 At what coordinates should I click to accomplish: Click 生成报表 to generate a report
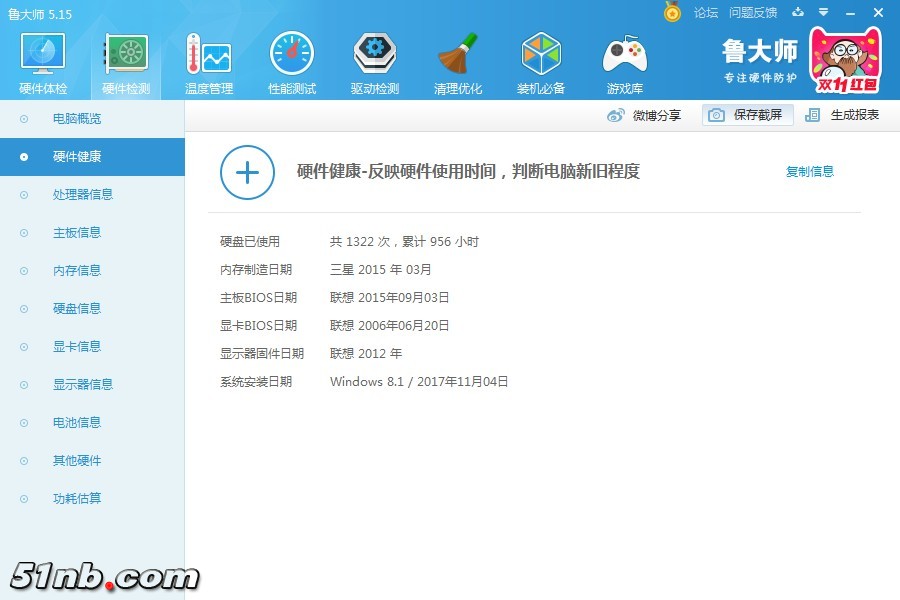click(x=844, y=115)
